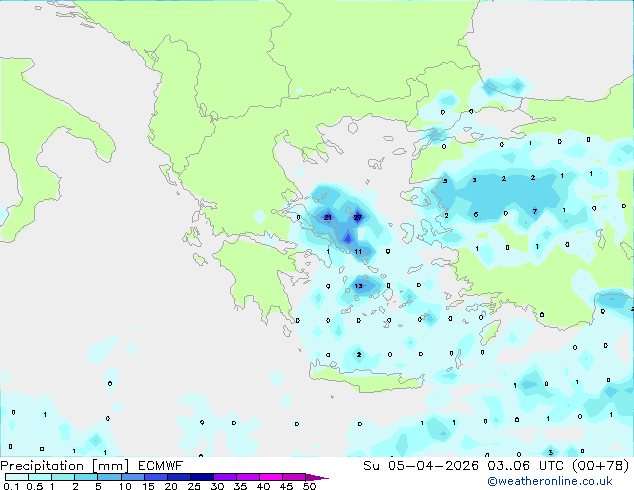Click the "6" precipitation value over Turkey
This screenshot has width=634, height=490.
tap(476, 214)
